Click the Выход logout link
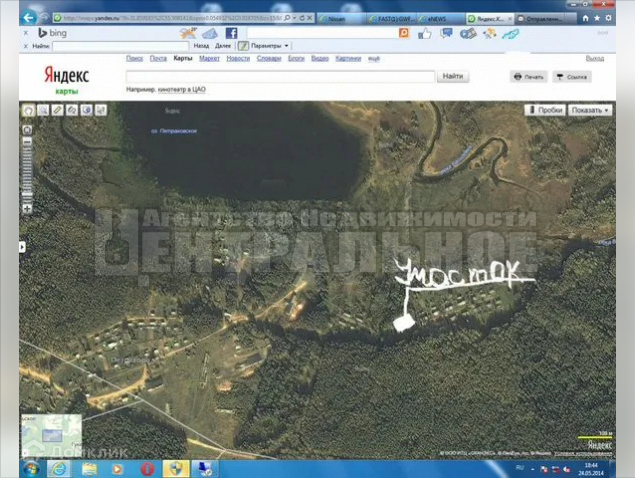 [595, 58]
